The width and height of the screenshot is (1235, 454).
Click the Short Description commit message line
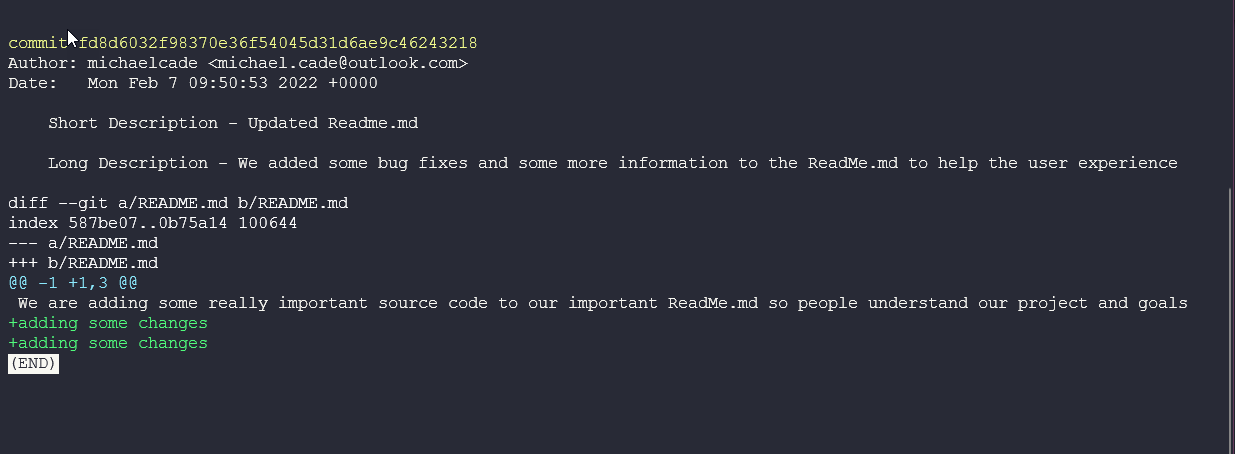point(233,123)
